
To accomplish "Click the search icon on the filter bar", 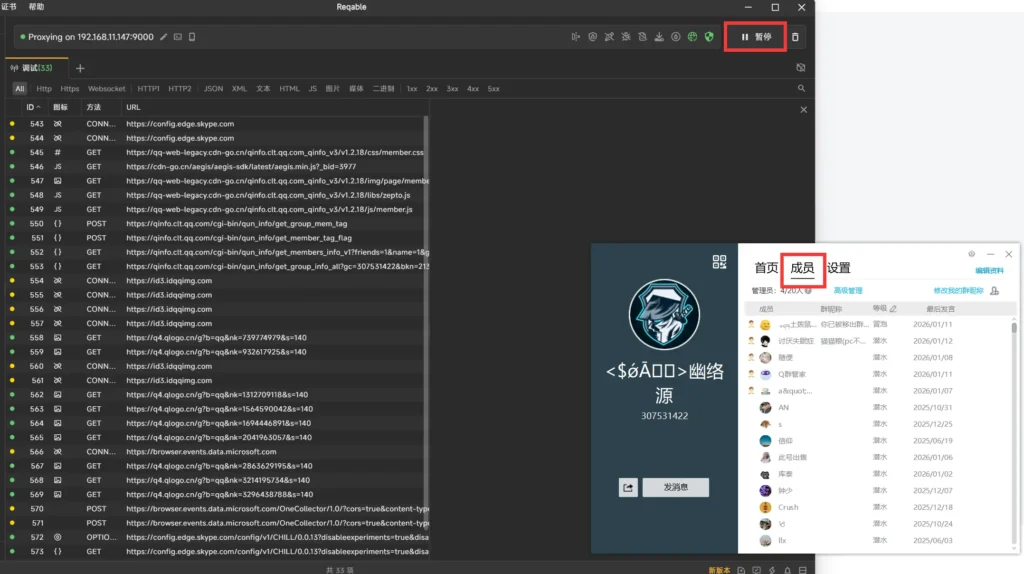I will [801, 88].
